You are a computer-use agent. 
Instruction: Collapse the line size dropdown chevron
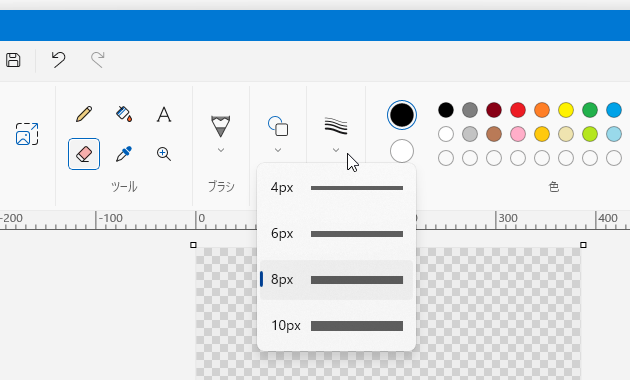pos(336,150)
